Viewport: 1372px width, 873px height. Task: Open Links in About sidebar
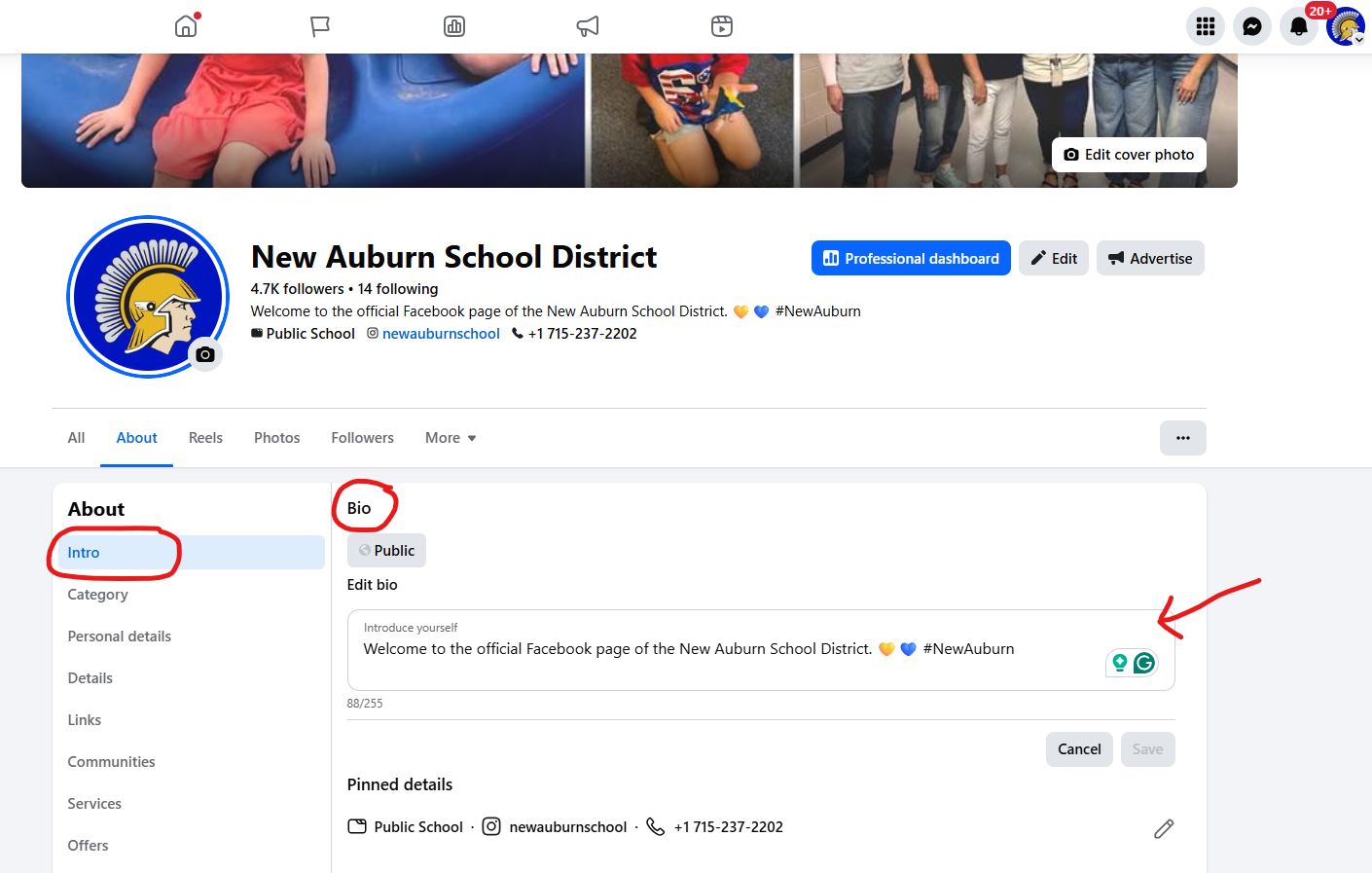(192, 720)
